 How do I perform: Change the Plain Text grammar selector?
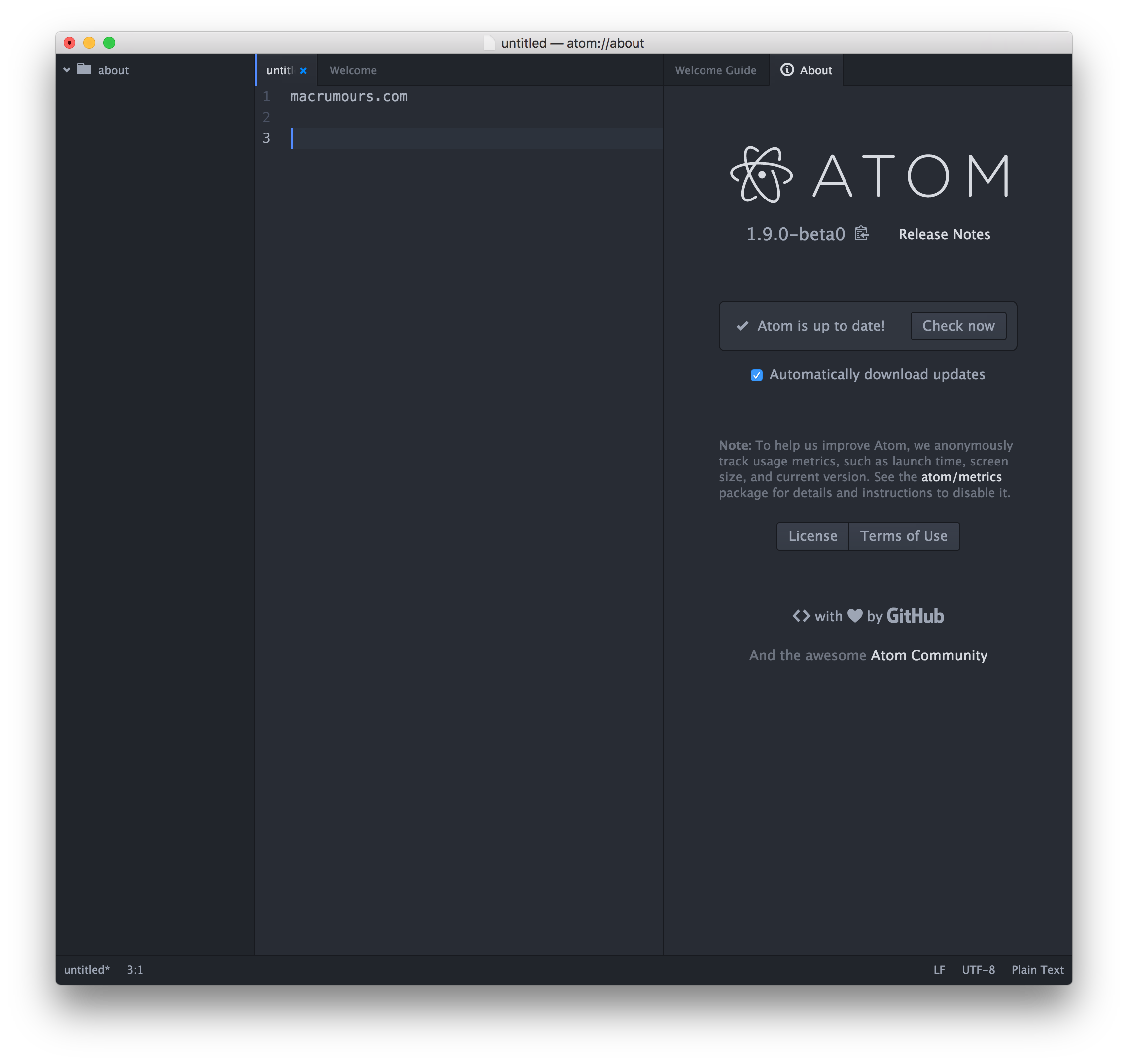pos(1037,970)
